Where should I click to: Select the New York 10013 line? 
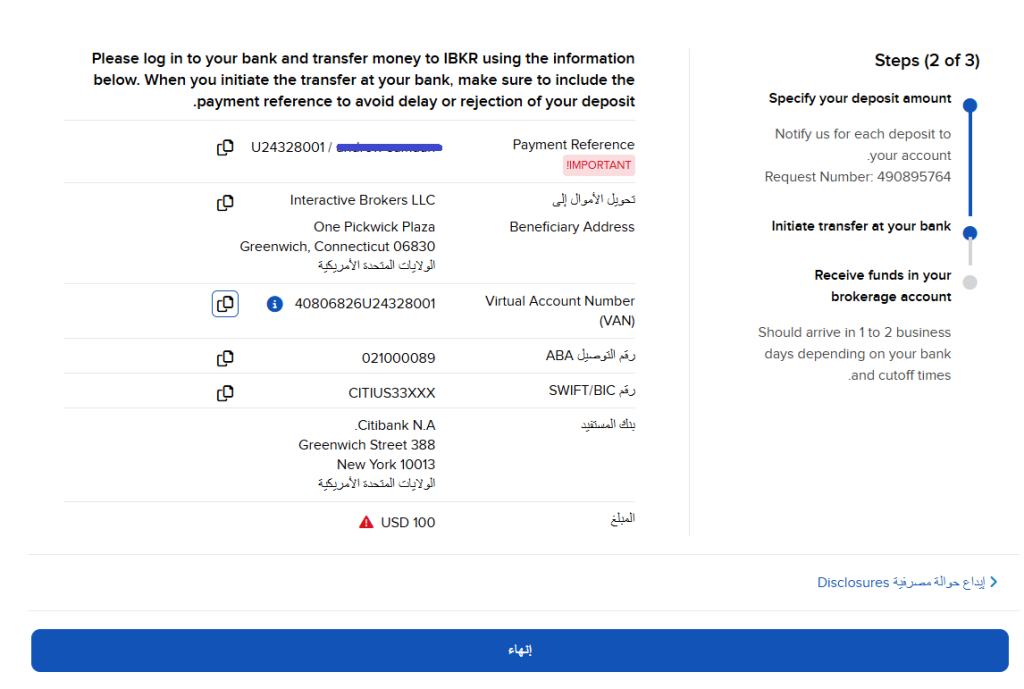point(386,464)
